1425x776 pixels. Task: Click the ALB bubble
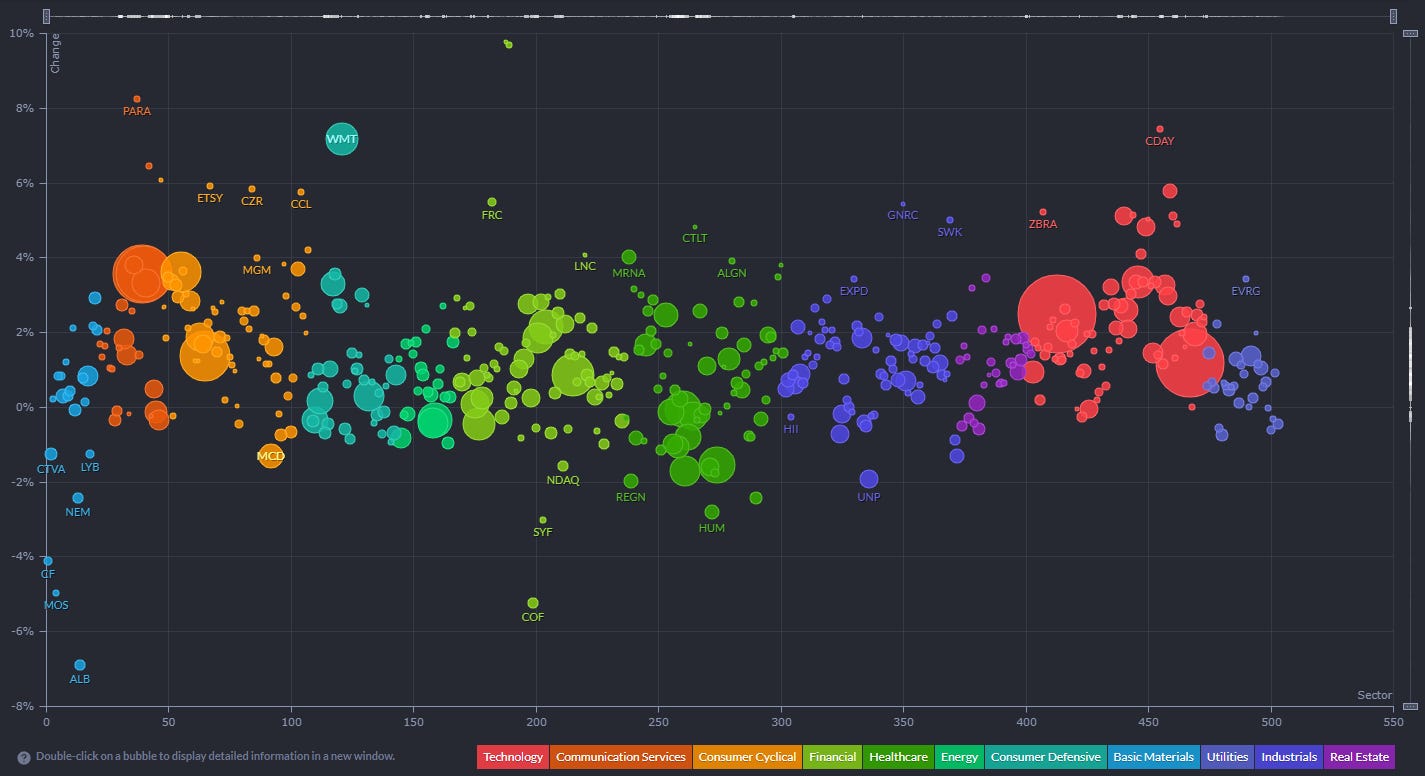pos(80,665)
